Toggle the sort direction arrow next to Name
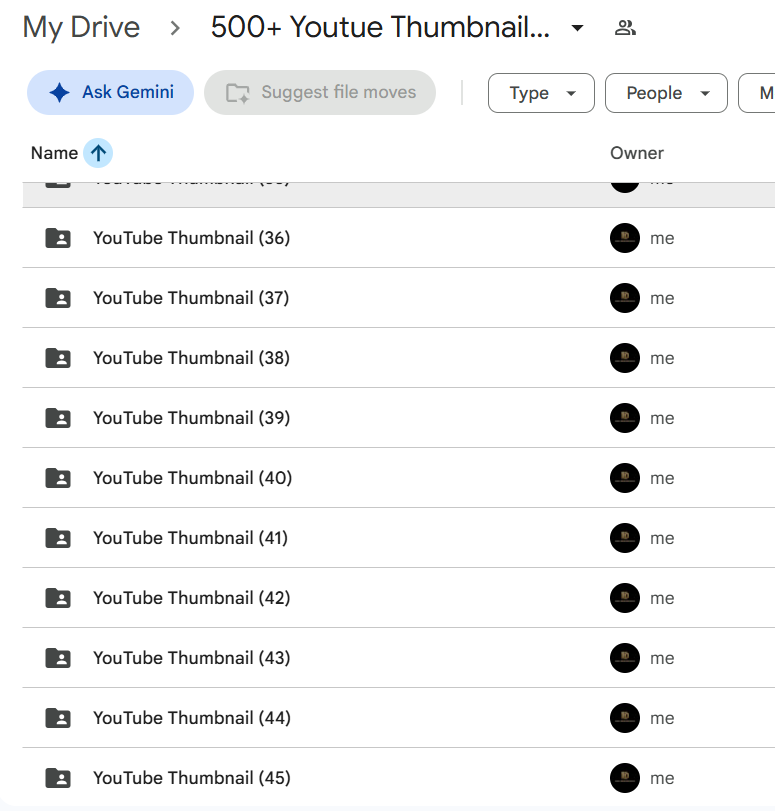The height and width of the screenshot is (811, 775). [x=98, y=153]
